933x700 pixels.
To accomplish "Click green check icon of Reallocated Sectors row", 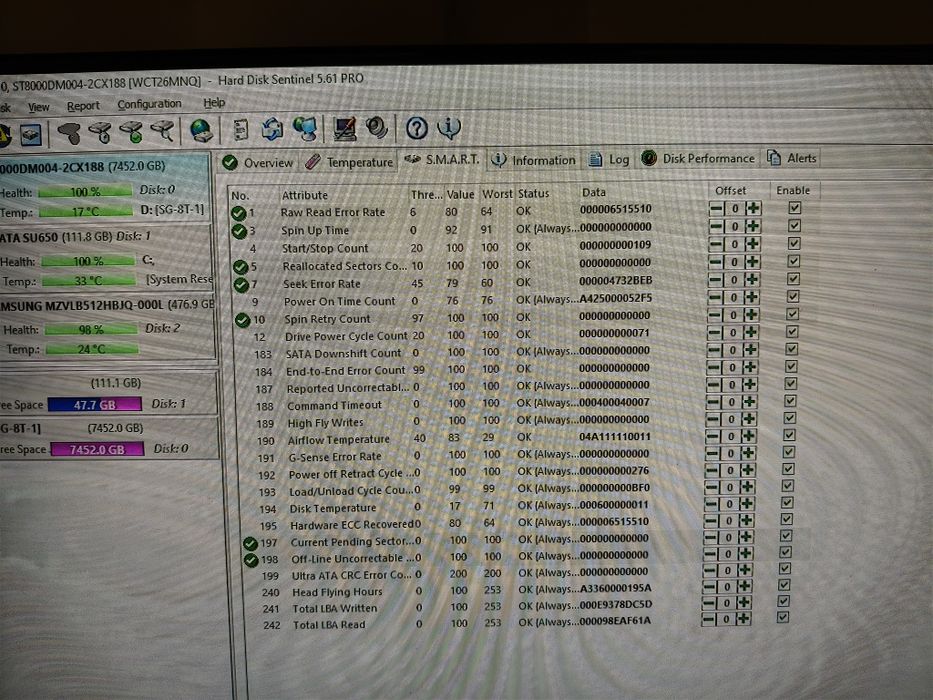I will pyautogui.click(x=240, y=267).
